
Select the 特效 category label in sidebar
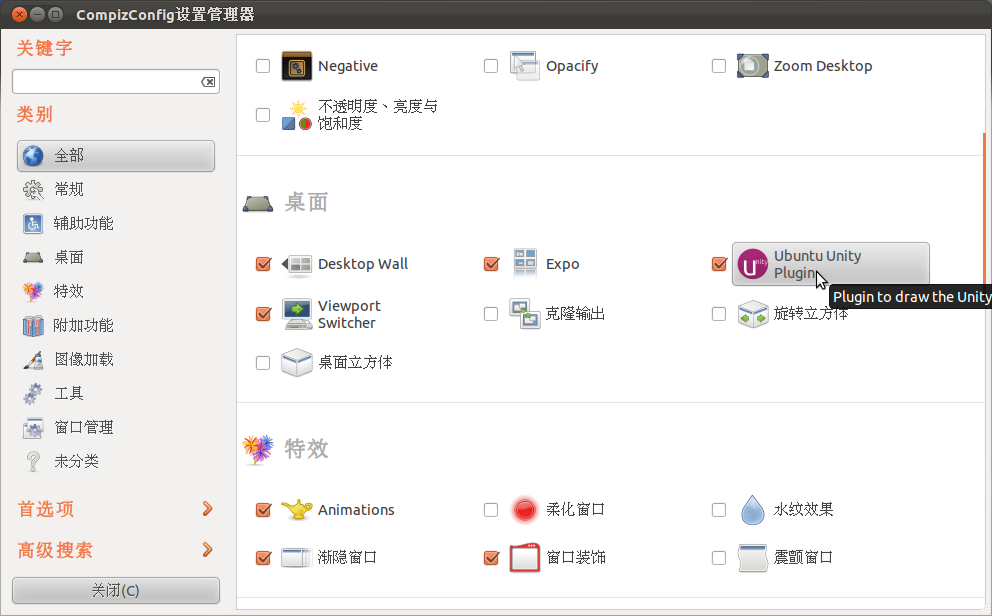(68, 292)
